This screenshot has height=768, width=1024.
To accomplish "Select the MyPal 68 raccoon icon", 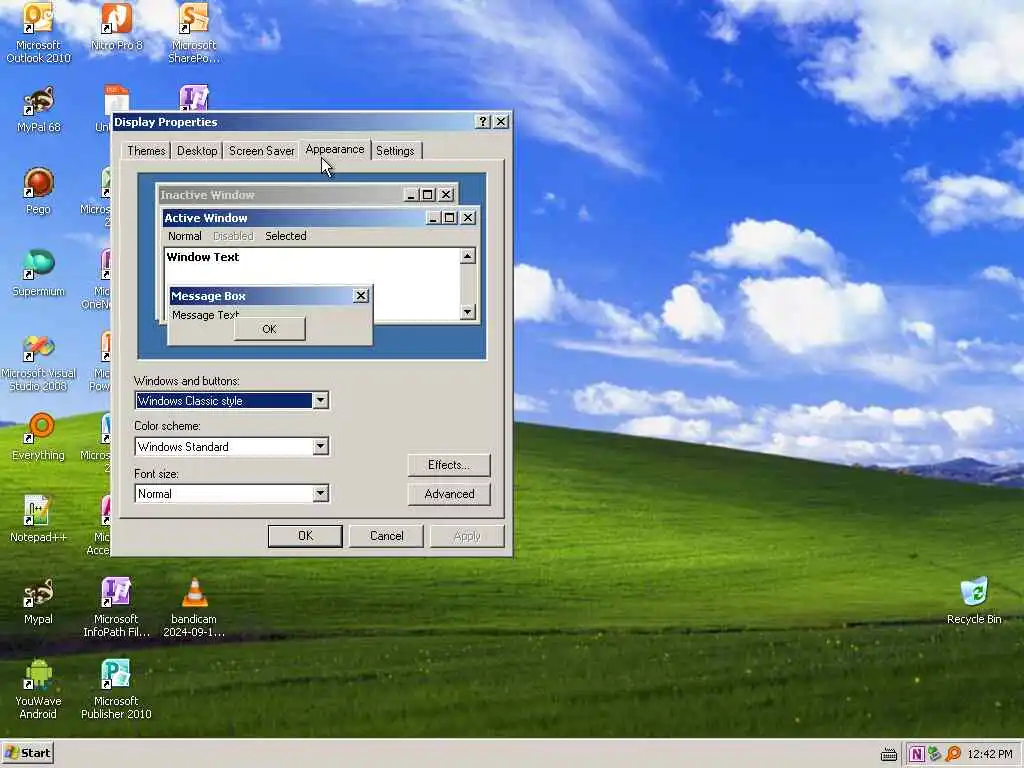I will click(x=38, y=110).
